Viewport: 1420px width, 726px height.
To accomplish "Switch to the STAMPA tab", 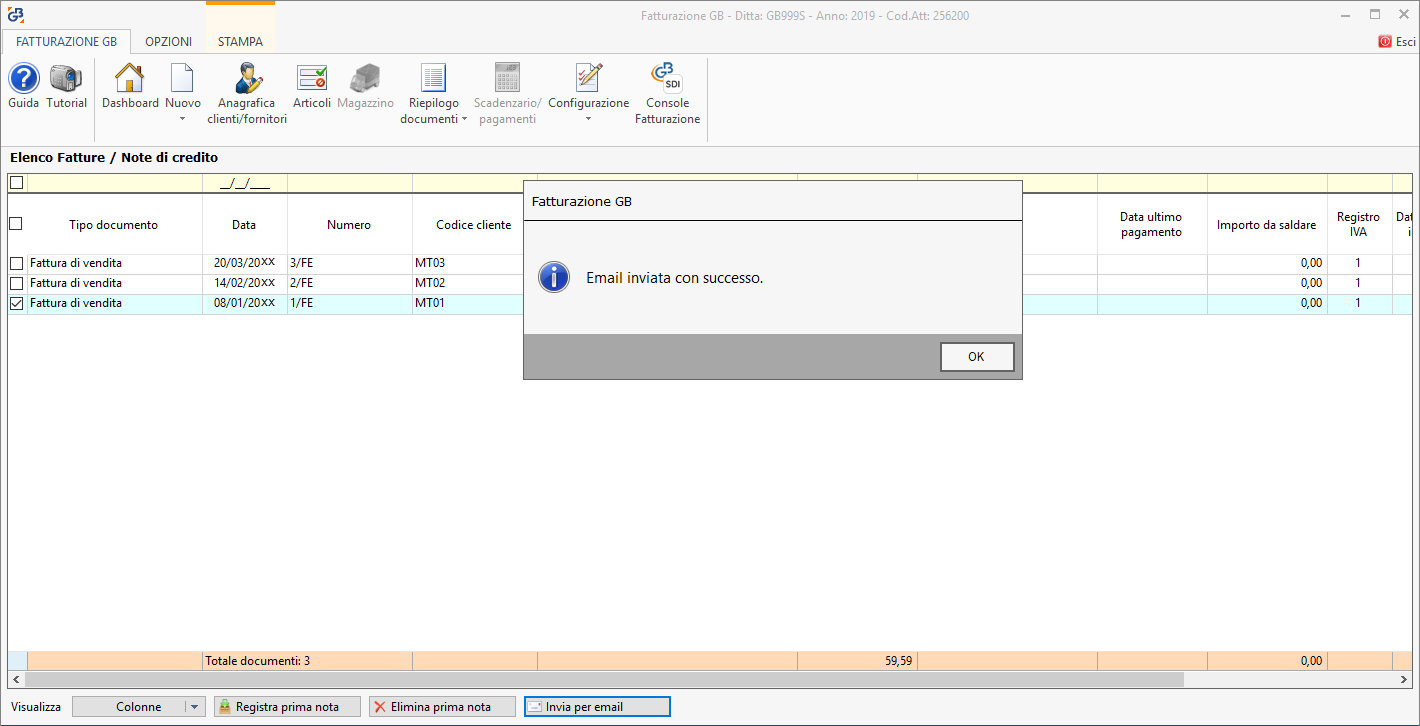I will pos(240,42).
